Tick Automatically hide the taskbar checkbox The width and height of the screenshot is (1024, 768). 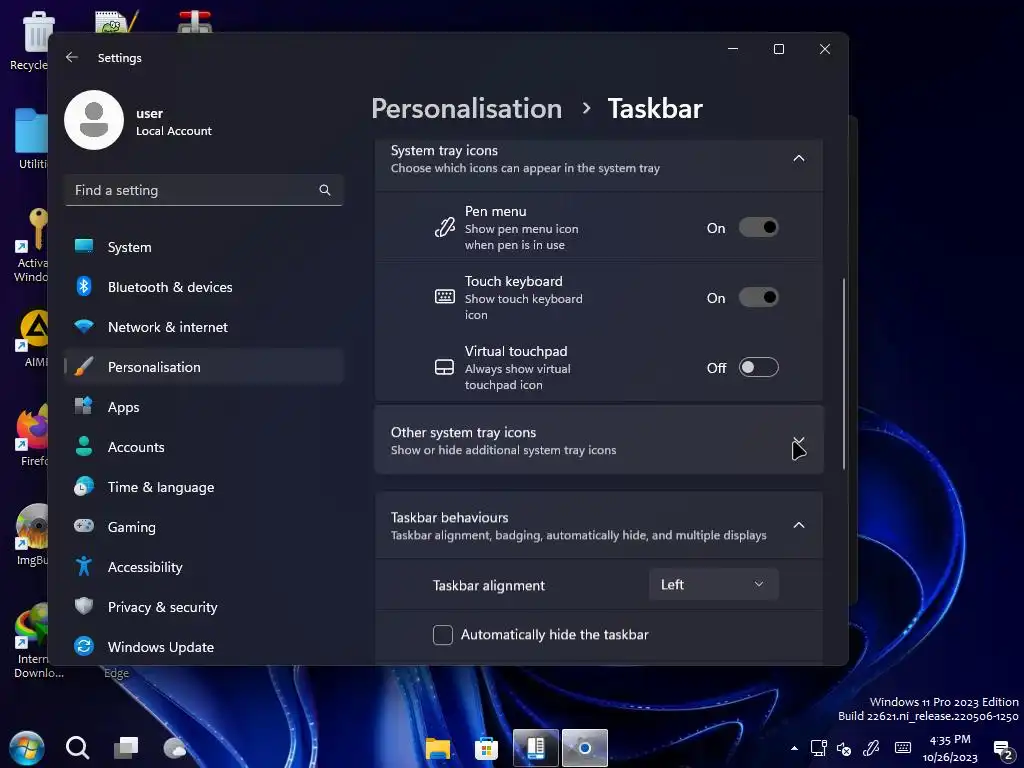tap(443, 635)
